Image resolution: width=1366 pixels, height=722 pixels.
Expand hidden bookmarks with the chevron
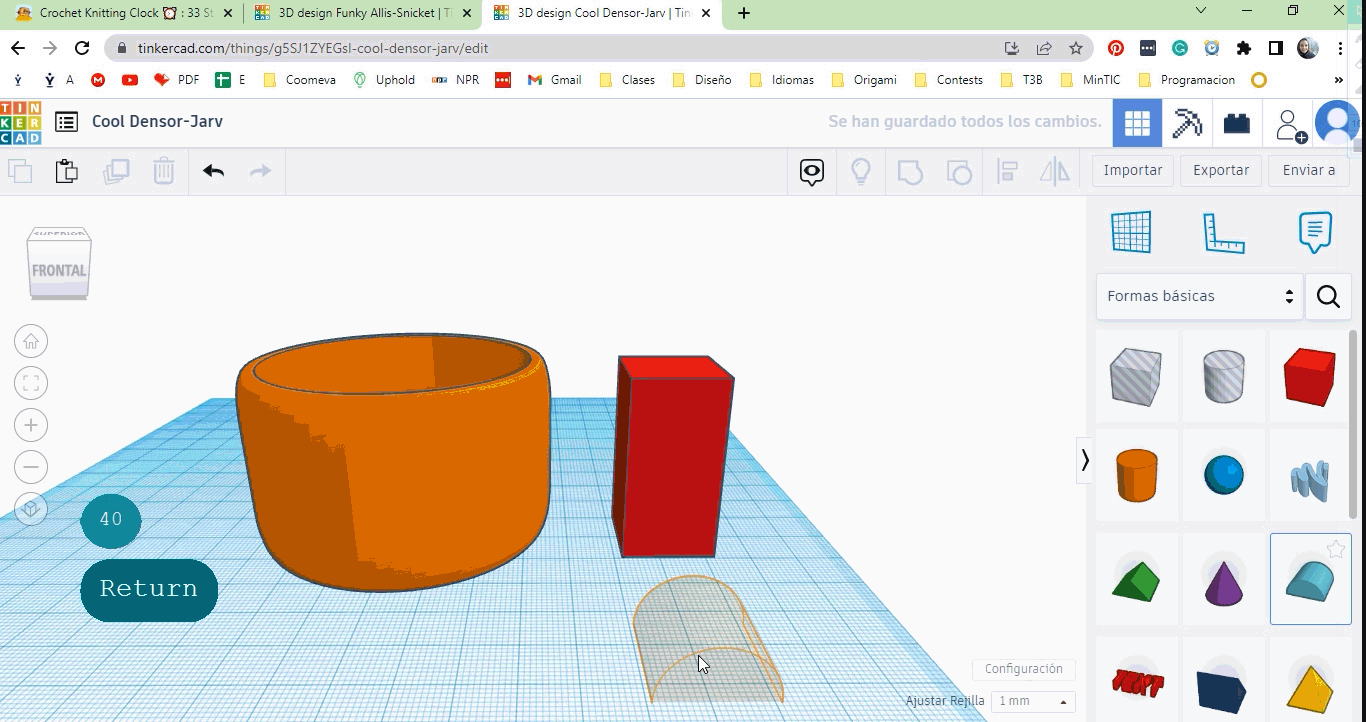[x=1338, y=79]
